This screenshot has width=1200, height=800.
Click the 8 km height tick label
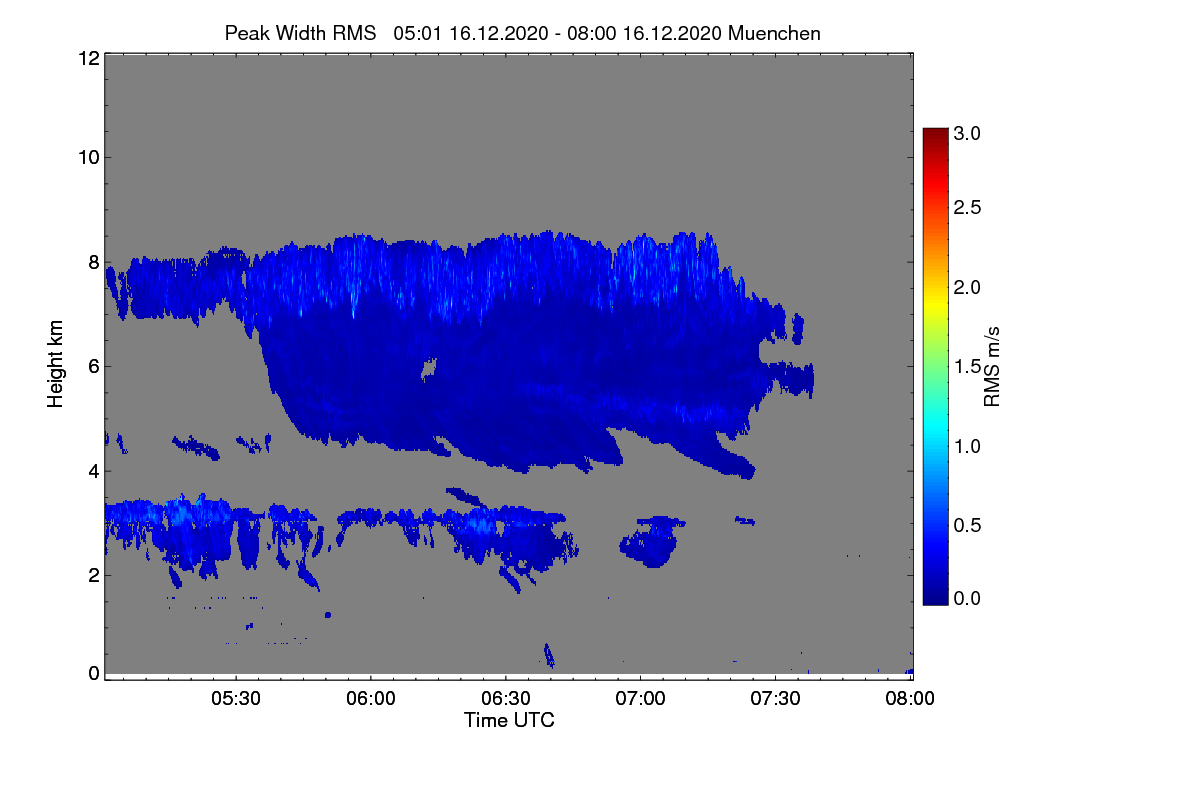[x=92, y=262]
